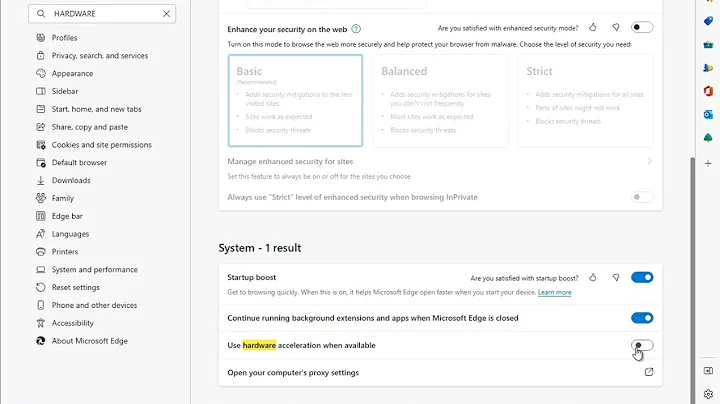Viewport: 720px width, 404px height.
Task: Toggle always use Strict level for InPrivate
Action: click(642, 197)
